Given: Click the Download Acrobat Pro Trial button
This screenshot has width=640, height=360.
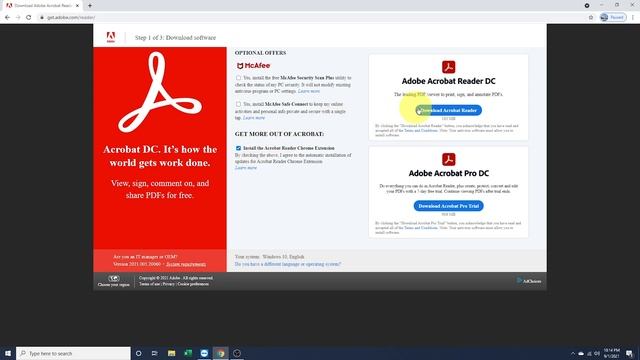Looking at the screenshot, I should [448, 206].
